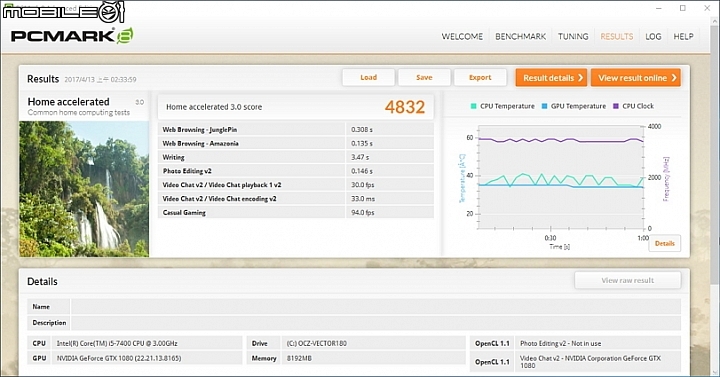Click the View raw result button
This screenshot has height=377, width=720.
point(628,280)
